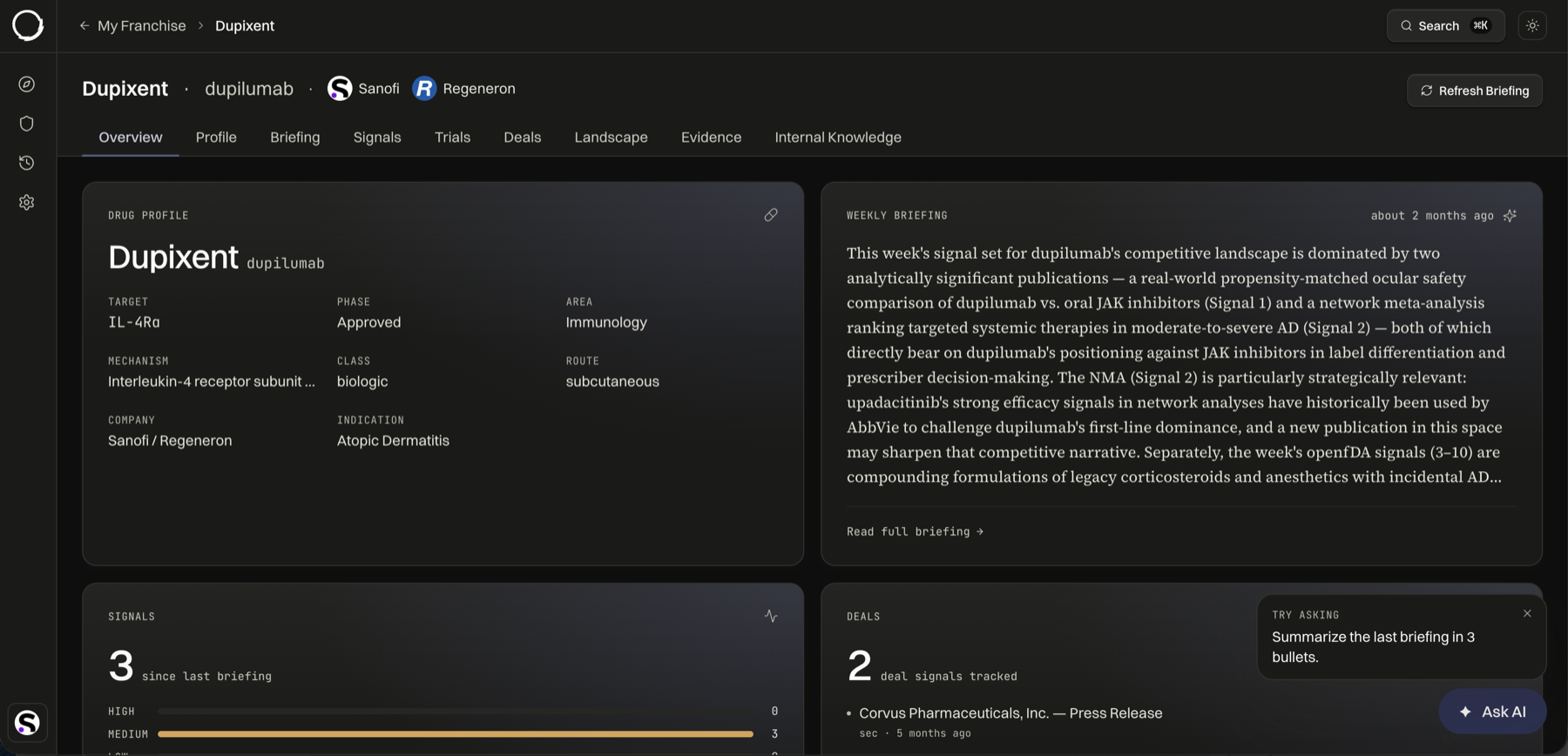Open the history clock icon in sidebar

pos(27,163)
